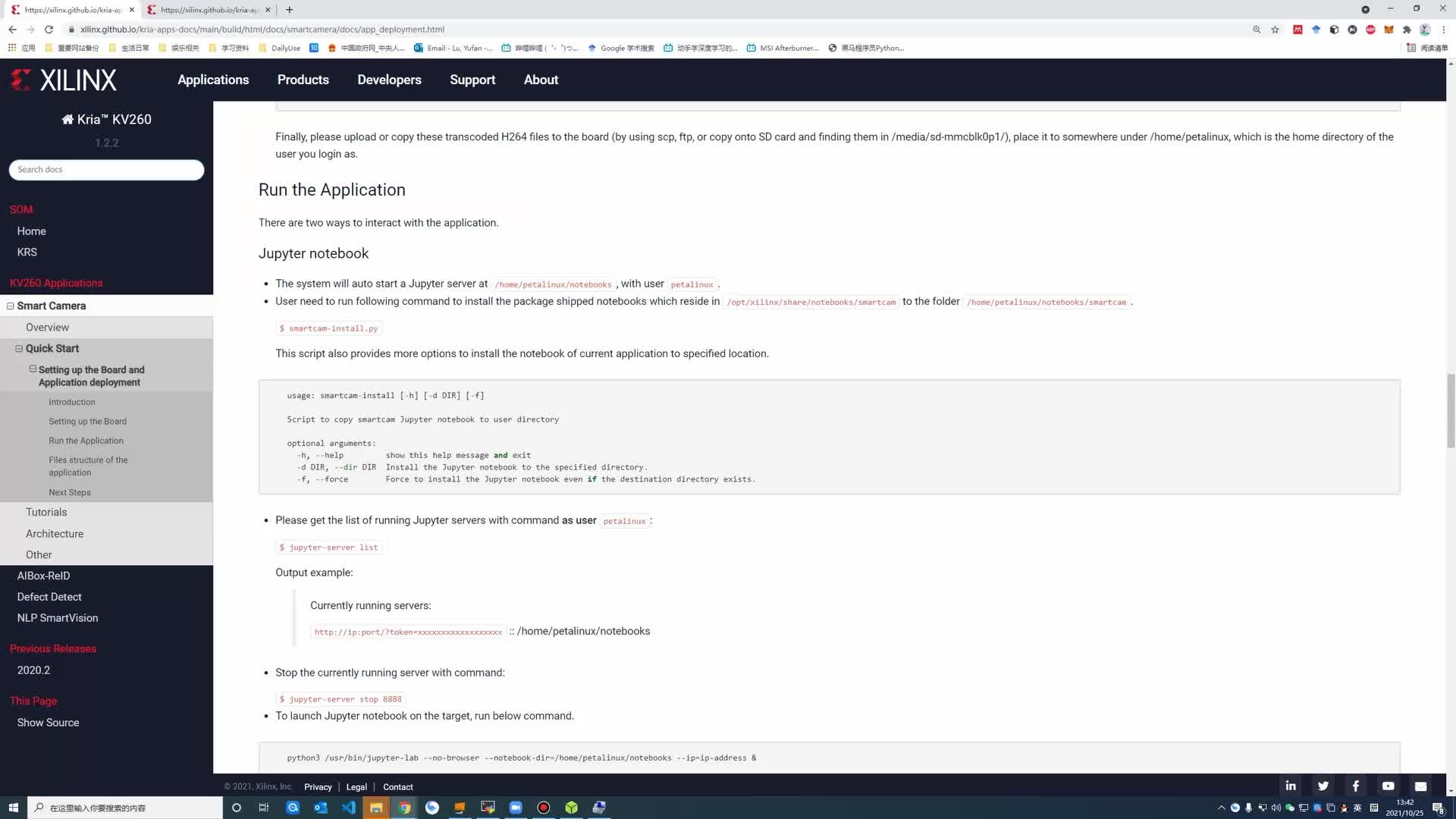
Task: Toggle visibility of Previous Releases section
Action: pos(53,648)
